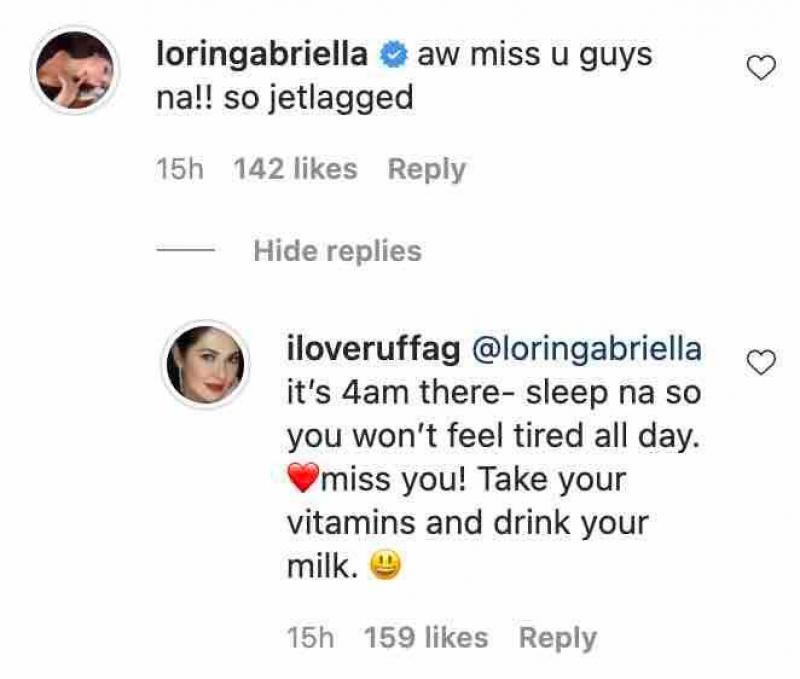Collapse the thread with Hide replies

coord(335,250)
